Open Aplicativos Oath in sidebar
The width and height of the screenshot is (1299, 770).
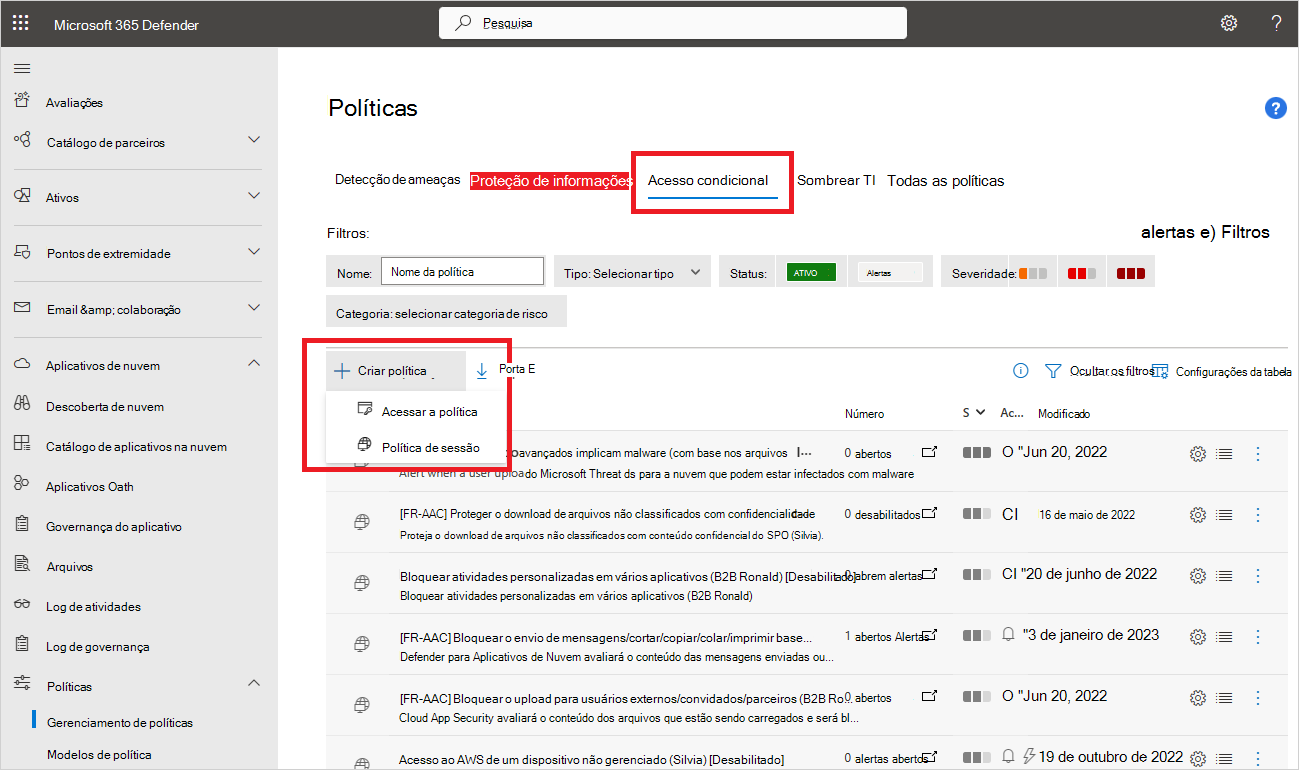tap(89, 487)
